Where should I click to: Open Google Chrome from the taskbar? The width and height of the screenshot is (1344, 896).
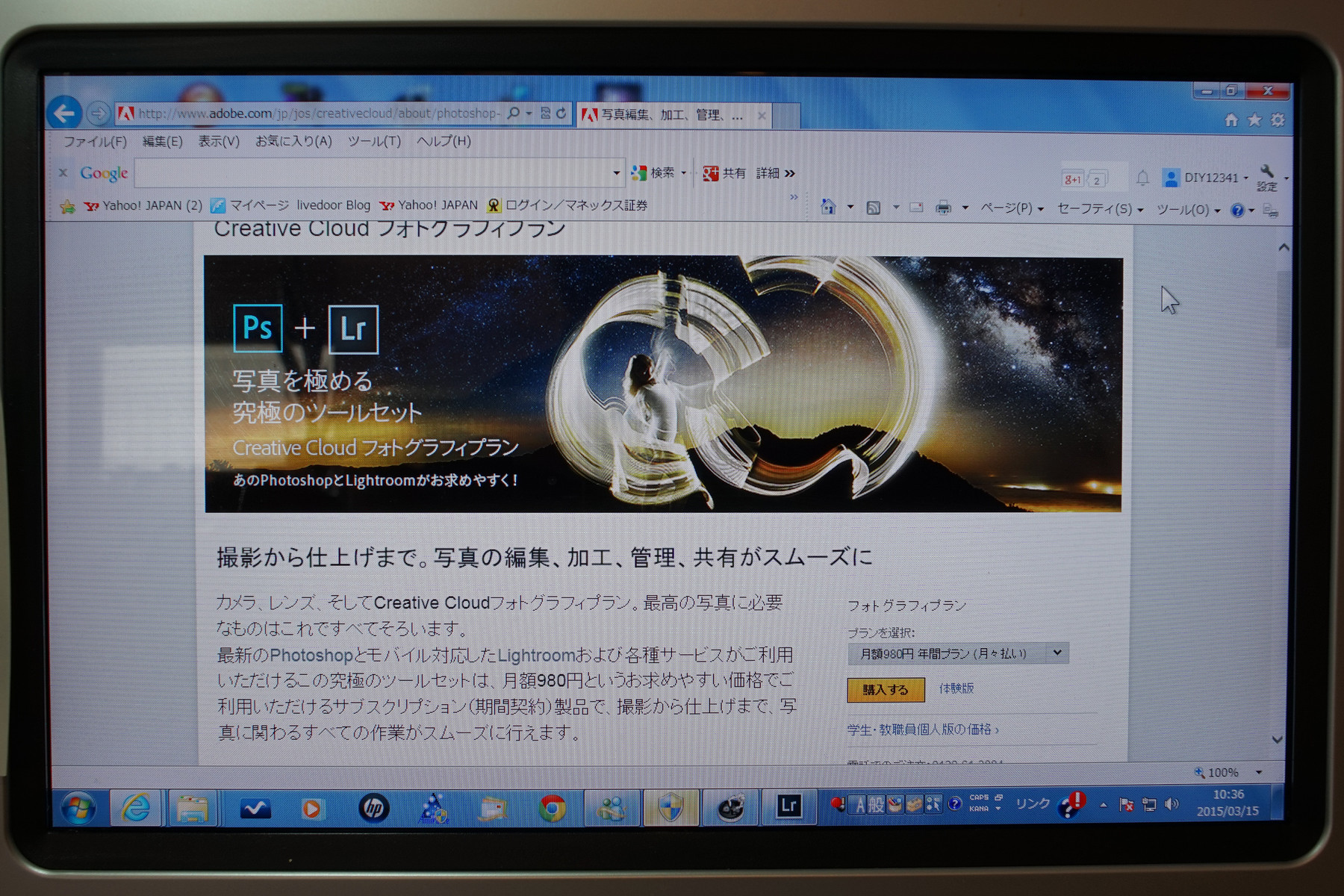coord(553,809)
